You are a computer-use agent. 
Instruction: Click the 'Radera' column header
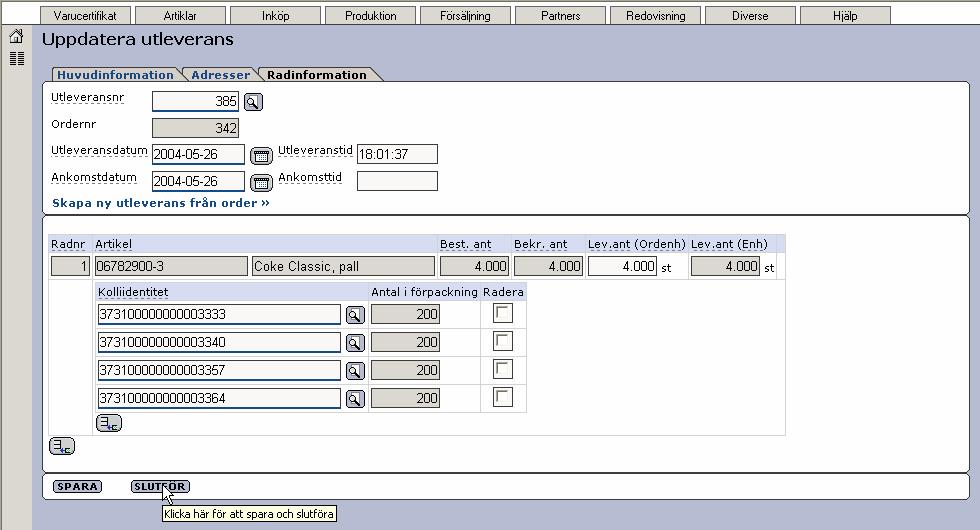pyautogui.click(x=503, y=292)
